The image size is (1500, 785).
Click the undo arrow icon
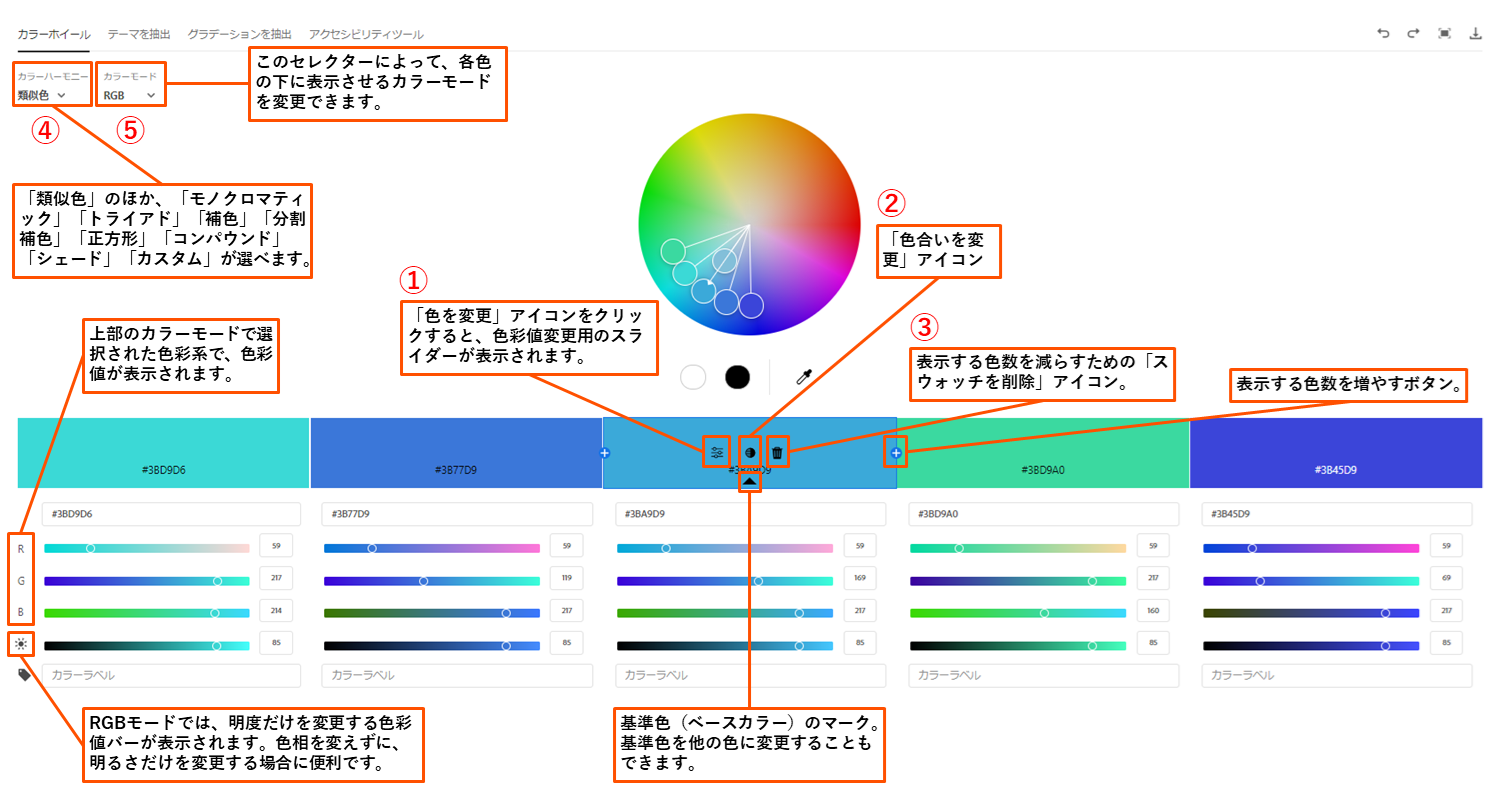tap(1383, 33)
